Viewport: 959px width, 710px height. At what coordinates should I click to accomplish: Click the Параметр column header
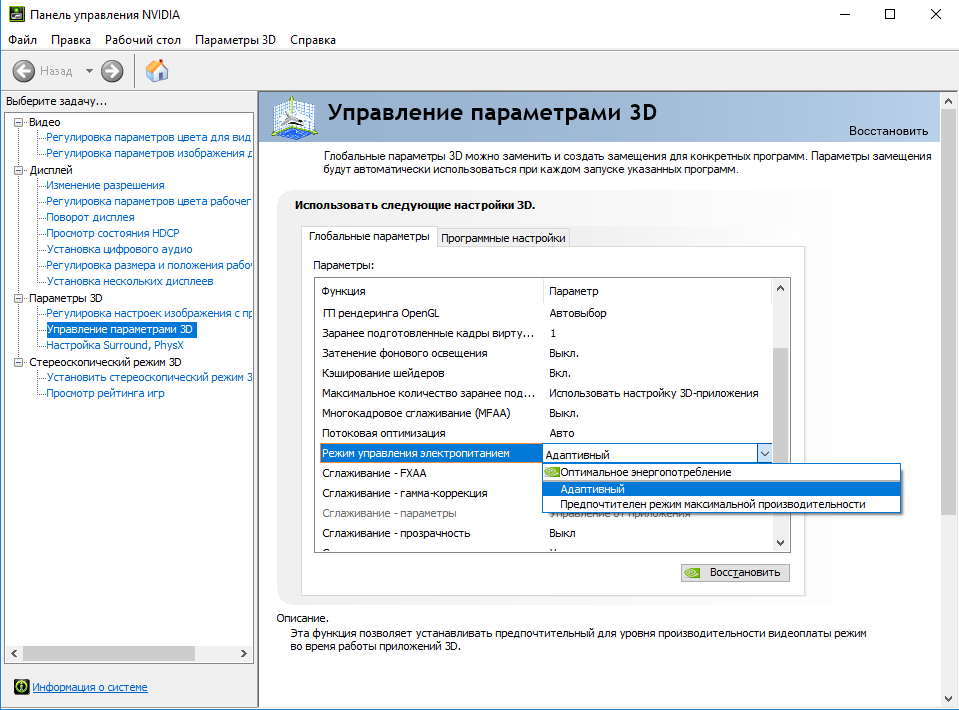657,291
